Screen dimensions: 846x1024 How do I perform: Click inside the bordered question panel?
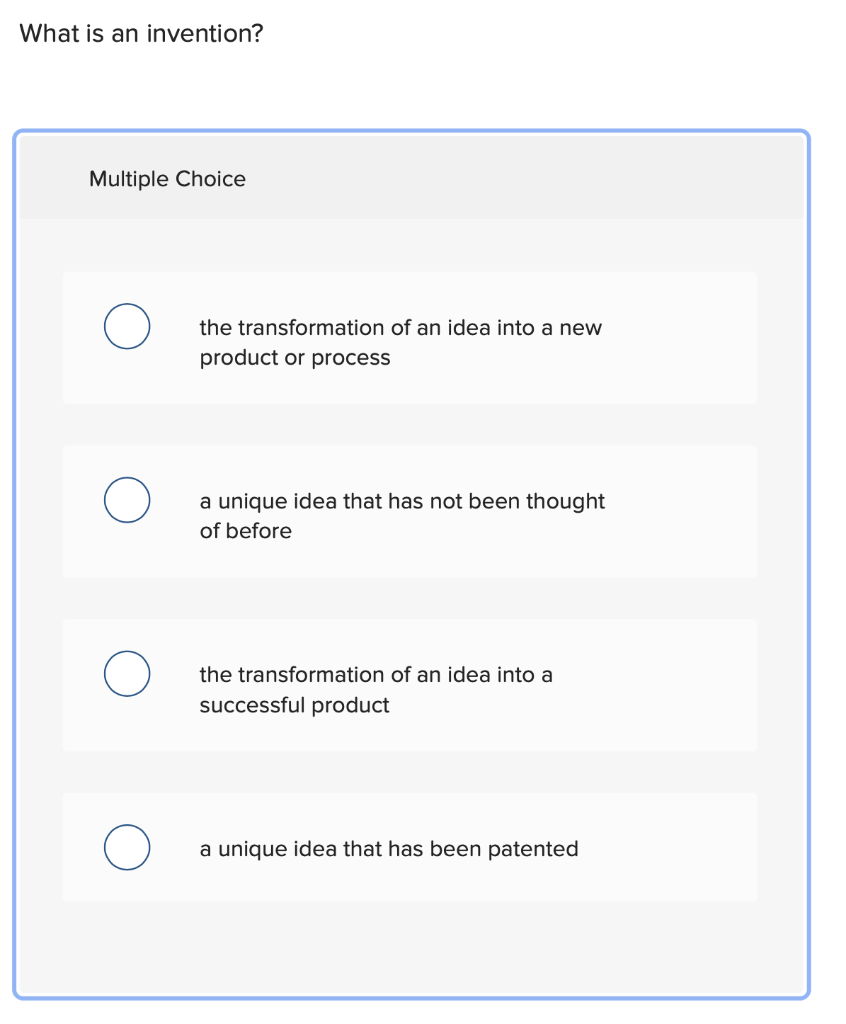410,950
